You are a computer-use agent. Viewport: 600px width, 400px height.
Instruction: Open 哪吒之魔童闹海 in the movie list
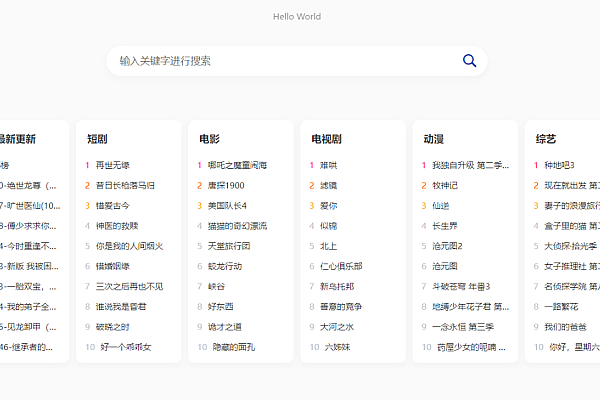coord(238,165)
